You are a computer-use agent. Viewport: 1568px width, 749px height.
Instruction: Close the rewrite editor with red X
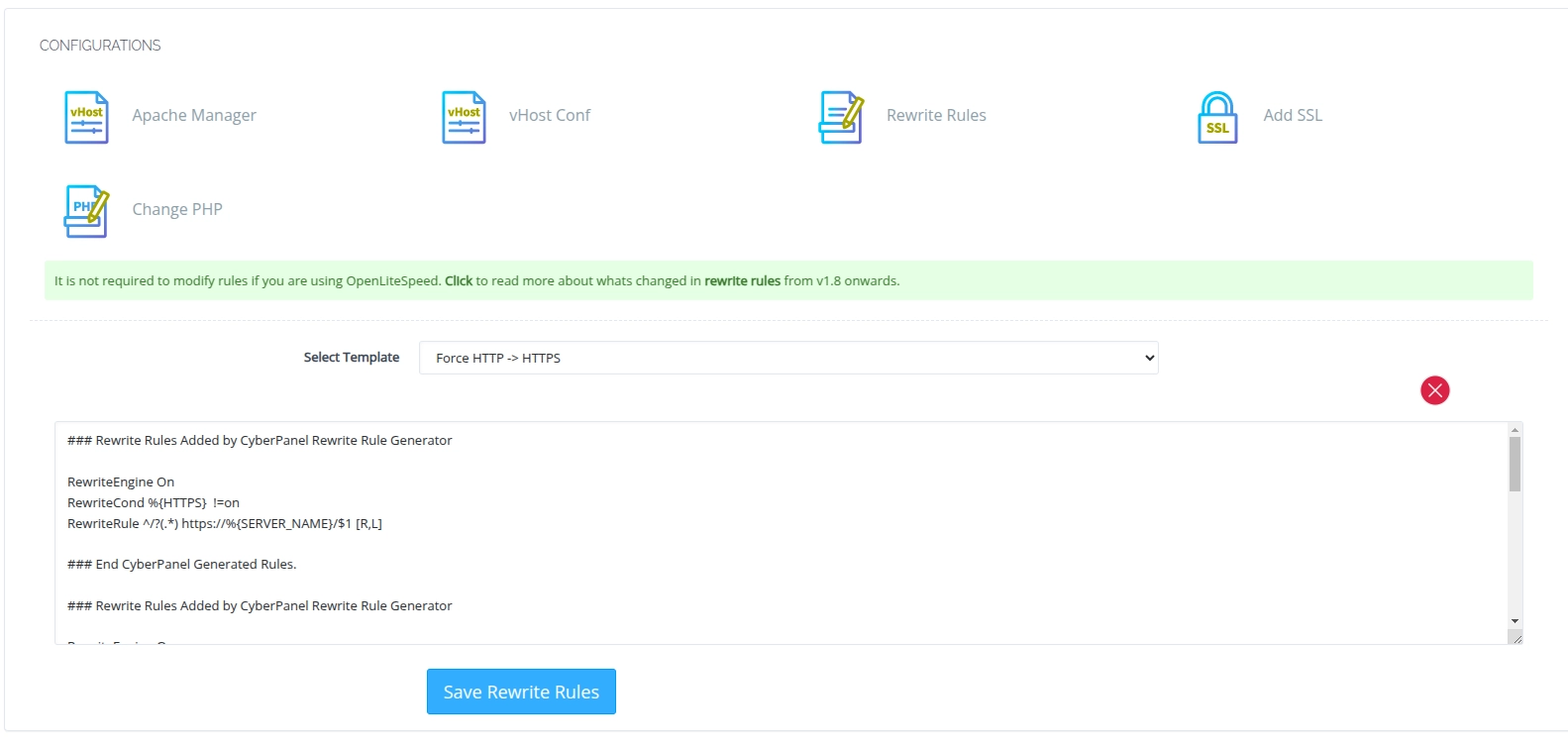pyautogui.click(x=1434, y=390)
